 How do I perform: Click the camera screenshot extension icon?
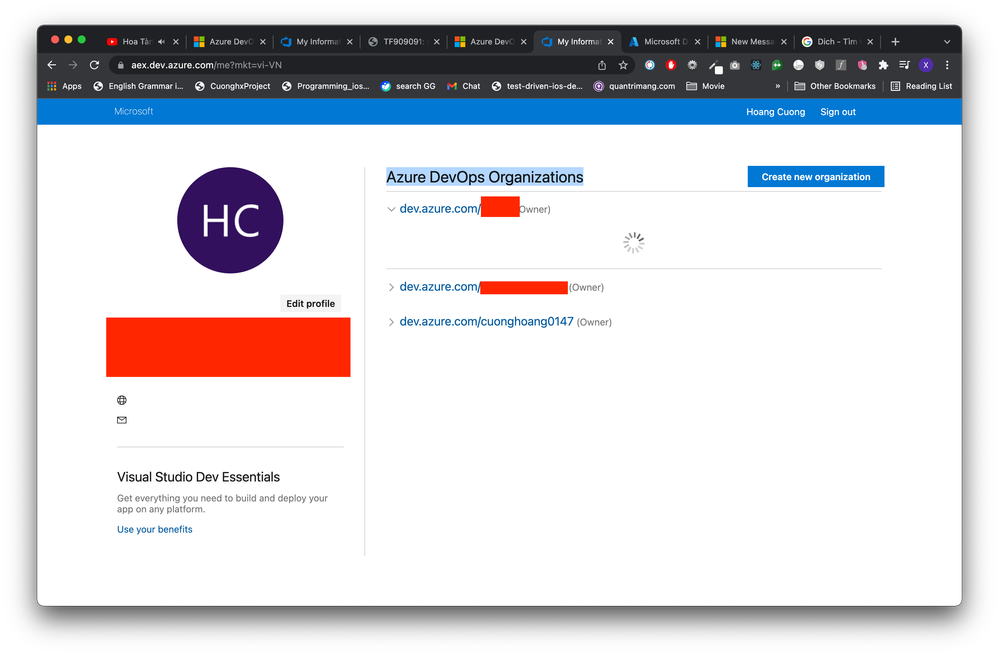click(735, 65)
